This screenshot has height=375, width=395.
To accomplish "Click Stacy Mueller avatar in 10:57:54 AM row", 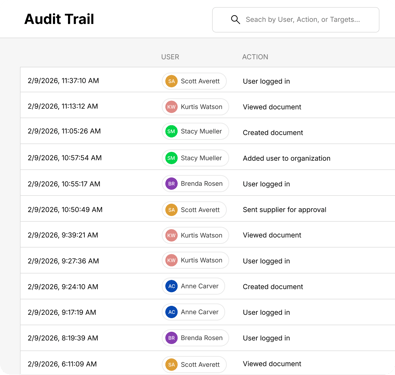I will click(171, 158).
